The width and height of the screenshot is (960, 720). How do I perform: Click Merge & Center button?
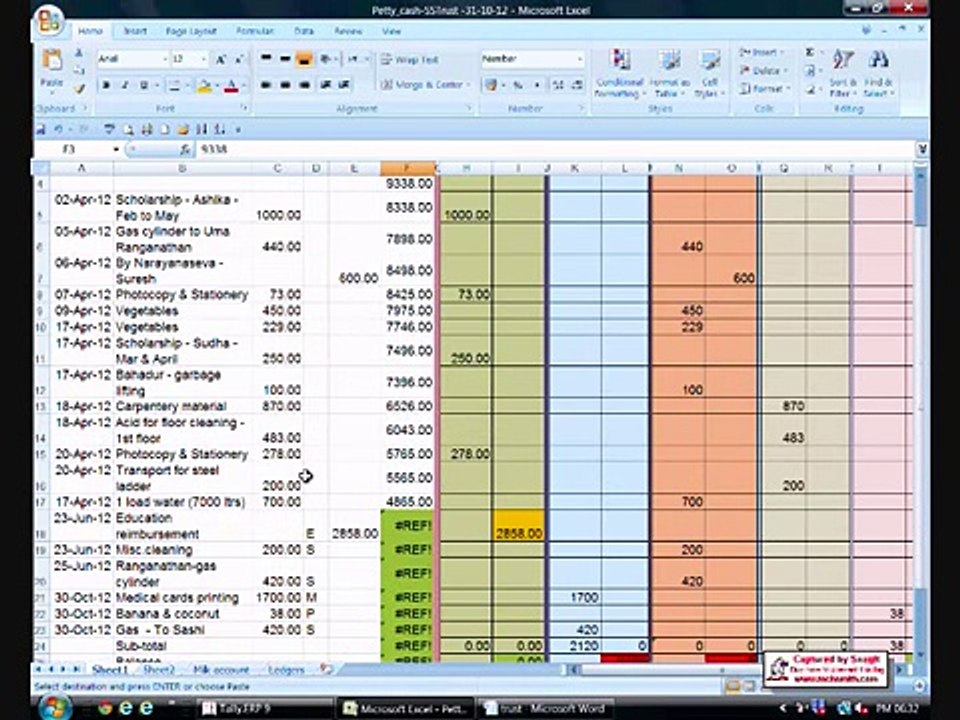click(x=426, y=84)
